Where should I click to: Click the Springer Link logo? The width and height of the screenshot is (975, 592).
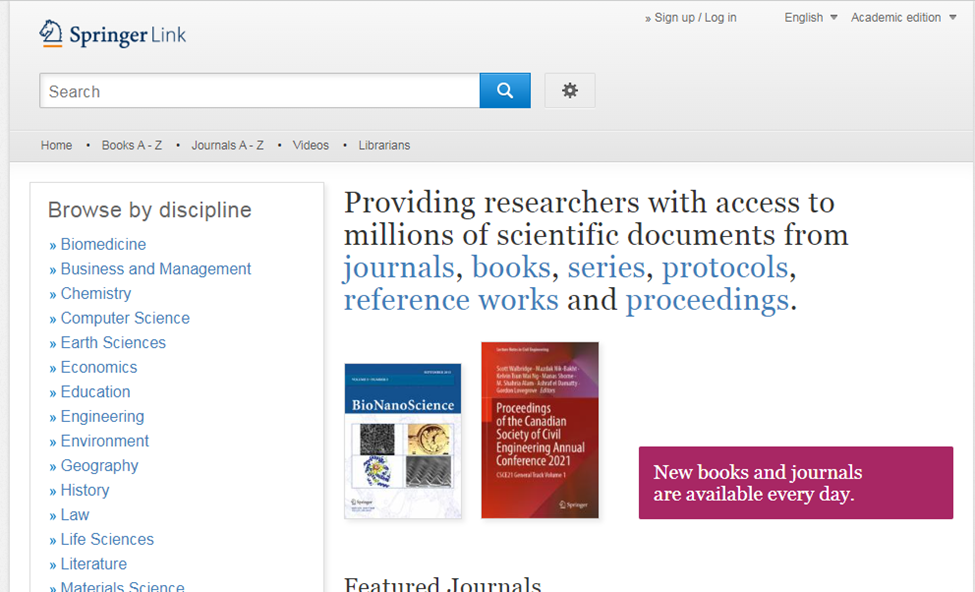point(113,35)
